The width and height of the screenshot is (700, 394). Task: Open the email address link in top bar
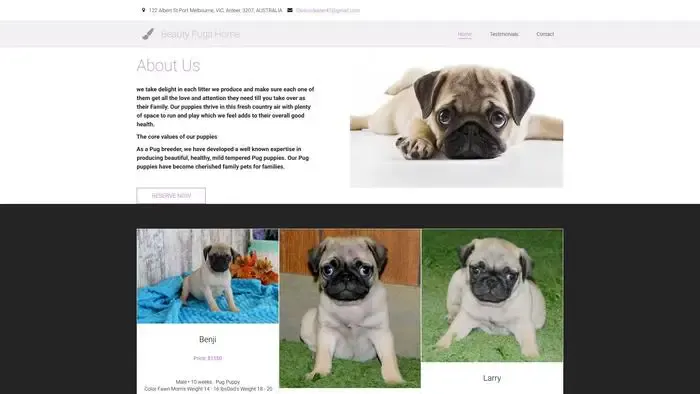tap(327, 10)
